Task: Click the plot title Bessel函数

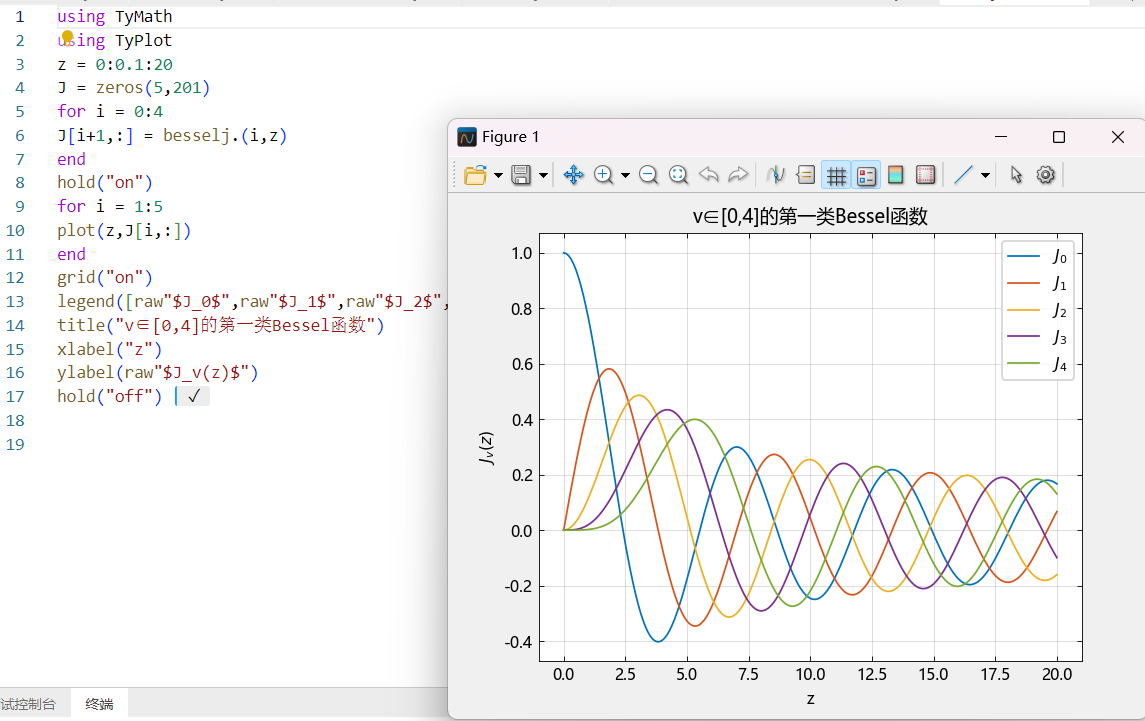Action: click(810, 216)
